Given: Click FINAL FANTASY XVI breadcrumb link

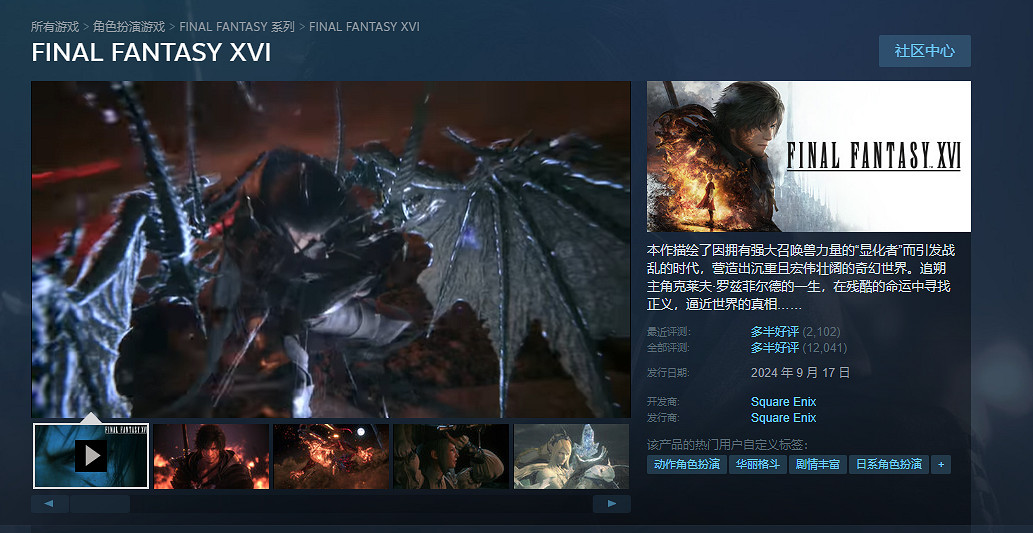Looking at the screenshot, I should [364, 26].
